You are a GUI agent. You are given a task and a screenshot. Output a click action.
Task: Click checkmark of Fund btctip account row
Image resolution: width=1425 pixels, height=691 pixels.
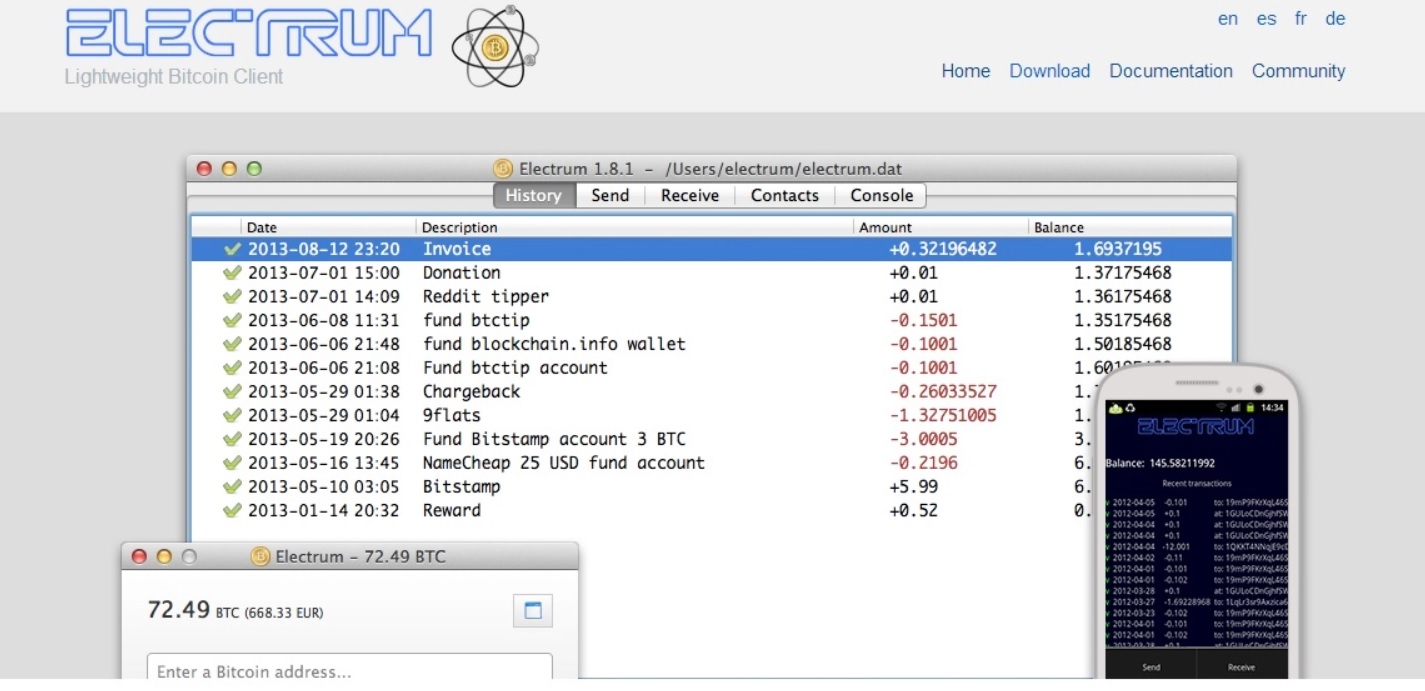click(x=233, y=368)
